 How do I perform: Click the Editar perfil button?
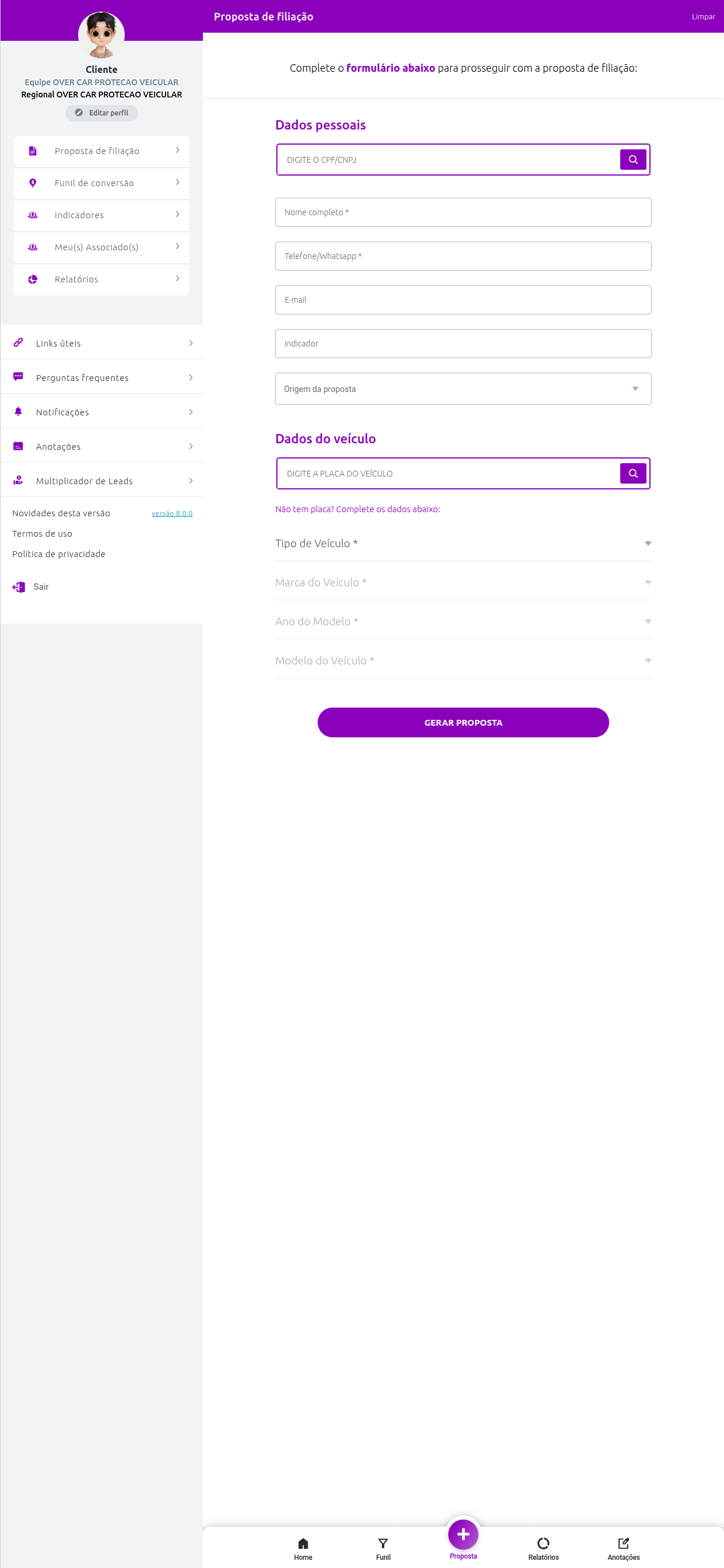[x=101, y=113]
